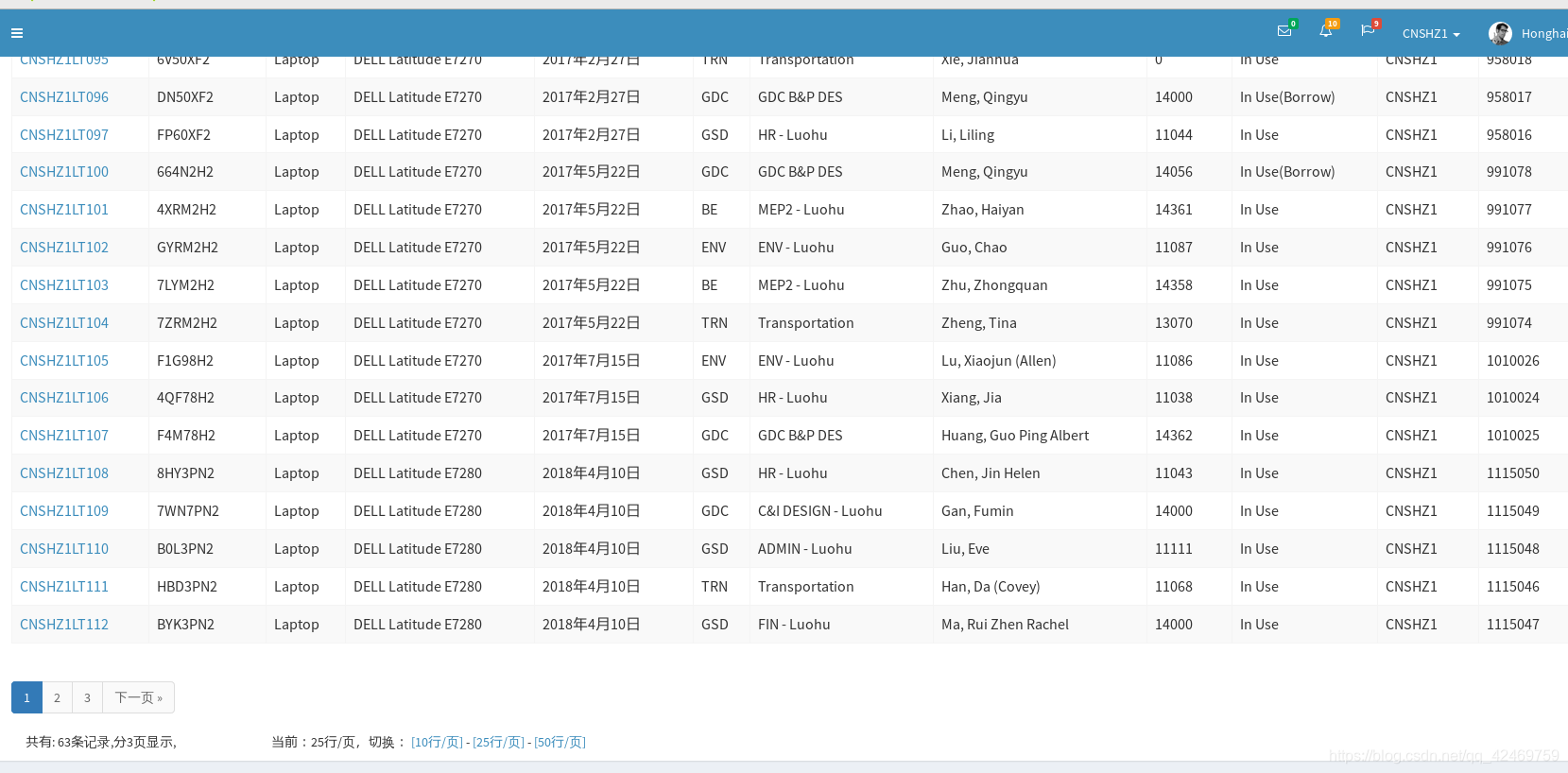
Task: Click serial number 8HY3PN2
Action: coord(185,473)
